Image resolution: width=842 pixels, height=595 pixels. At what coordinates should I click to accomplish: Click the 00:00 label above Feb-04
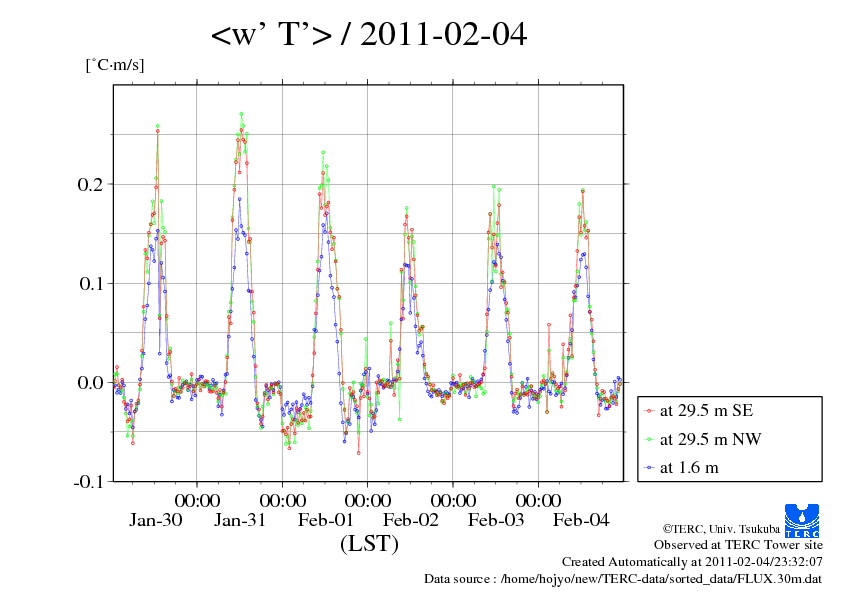tap(538, 500)
